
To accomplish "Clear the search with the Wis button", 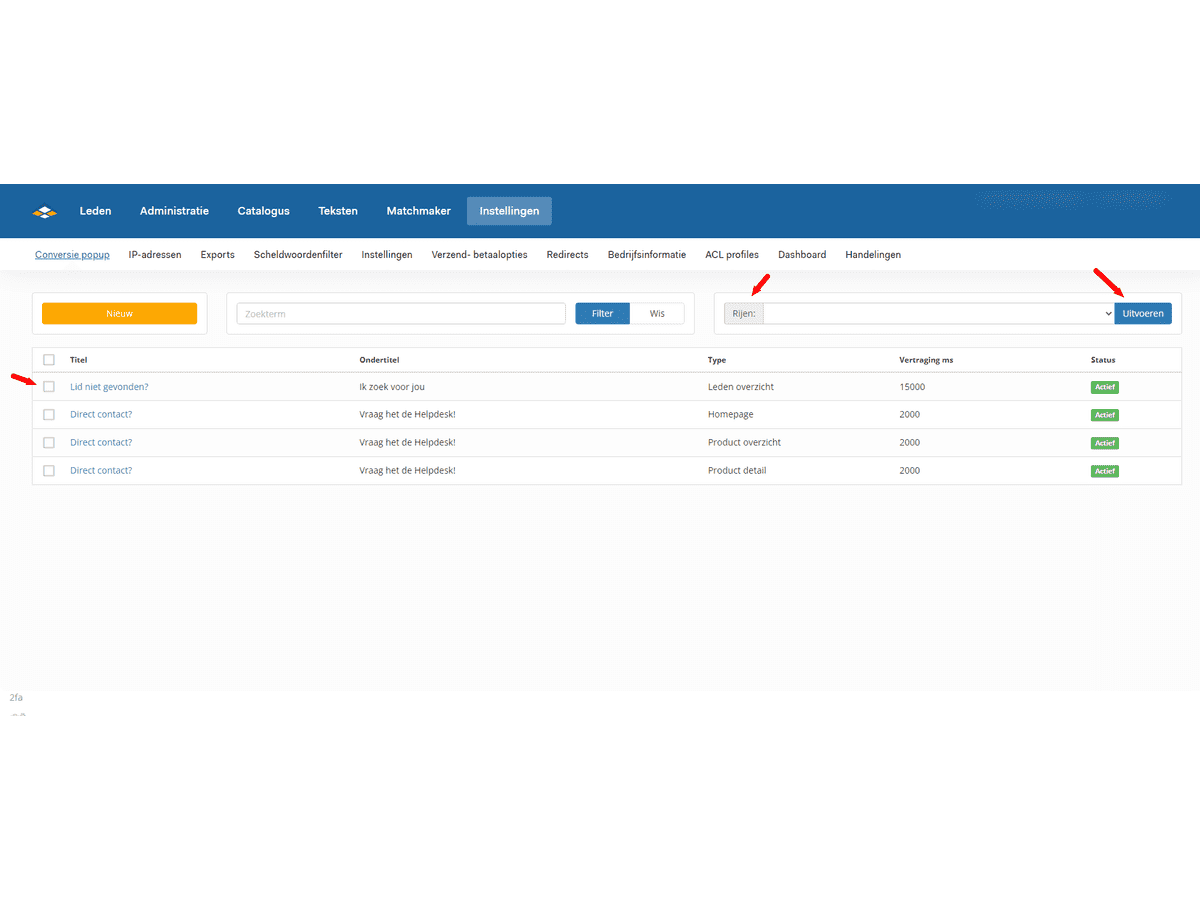I will click(x=657, y=314).
